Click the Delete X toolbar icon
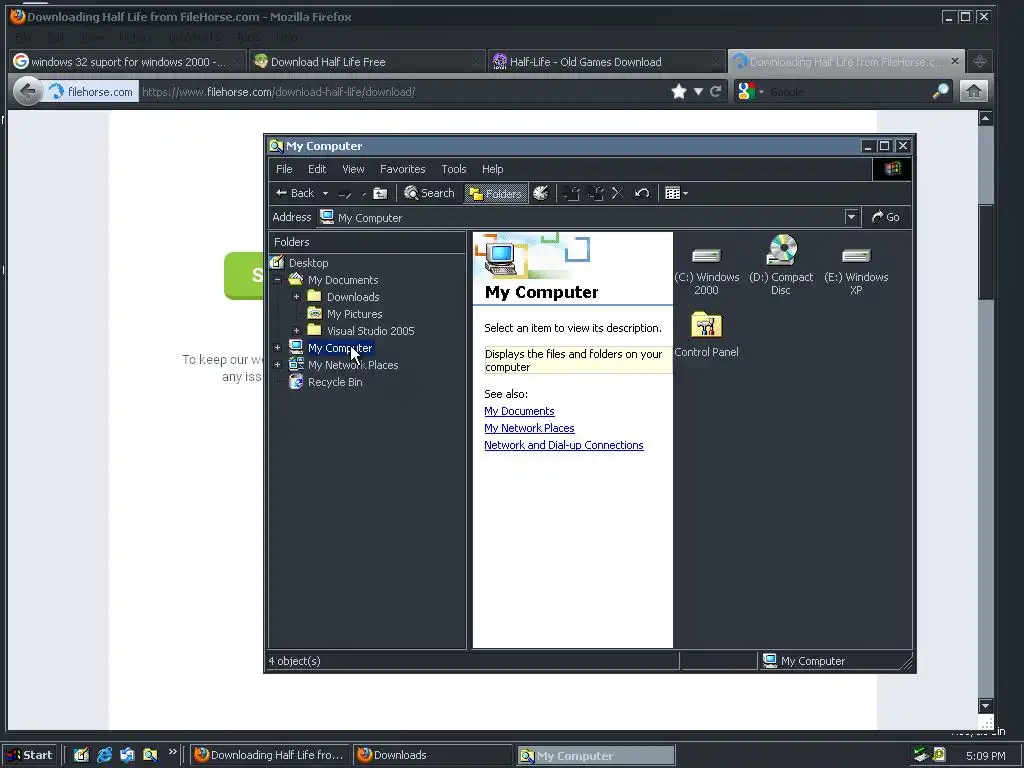Image resolution: width=1024 pixels, height=768 pixels. (x=618, y=193)
